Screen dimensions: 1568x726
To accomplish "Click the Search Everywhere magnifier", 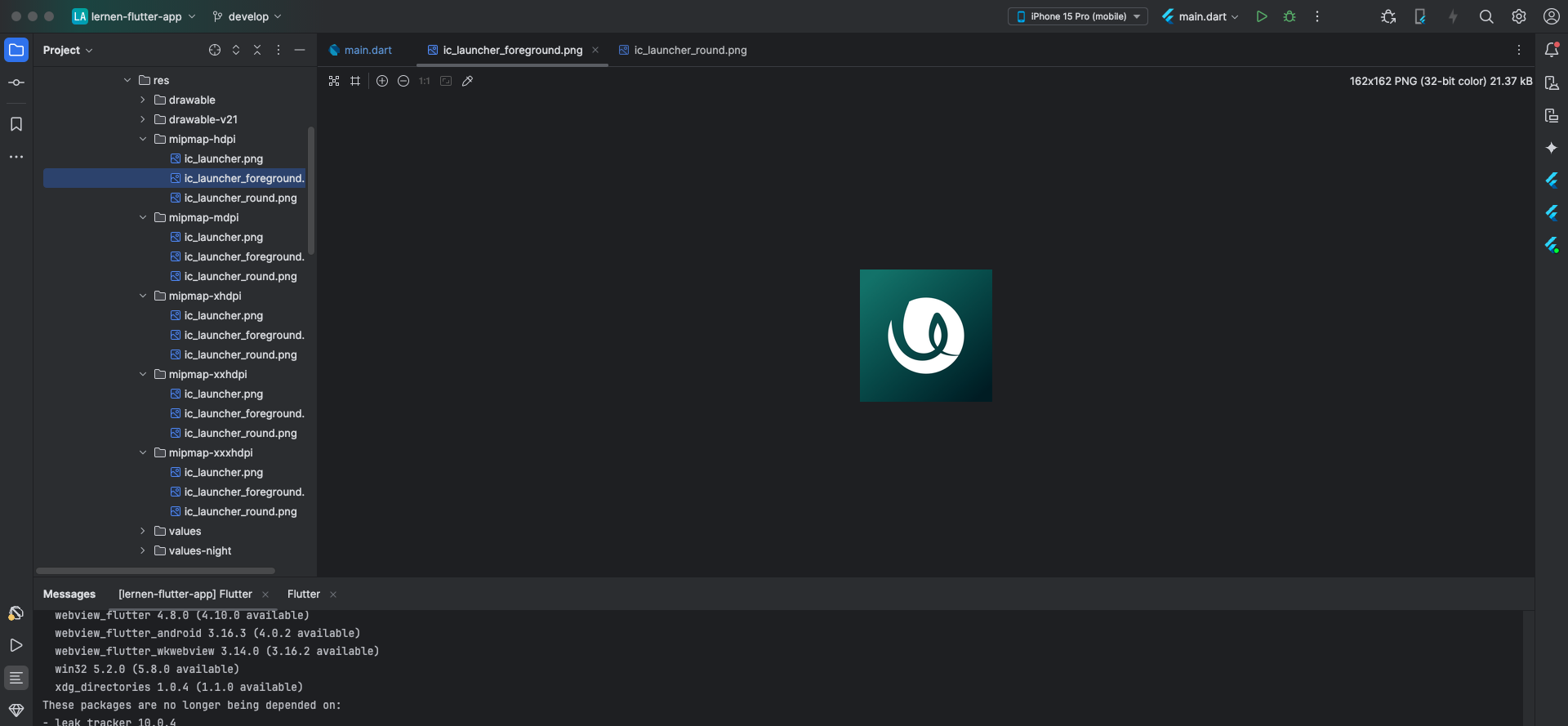I will pyautogui.click(x=1486, y=16).
